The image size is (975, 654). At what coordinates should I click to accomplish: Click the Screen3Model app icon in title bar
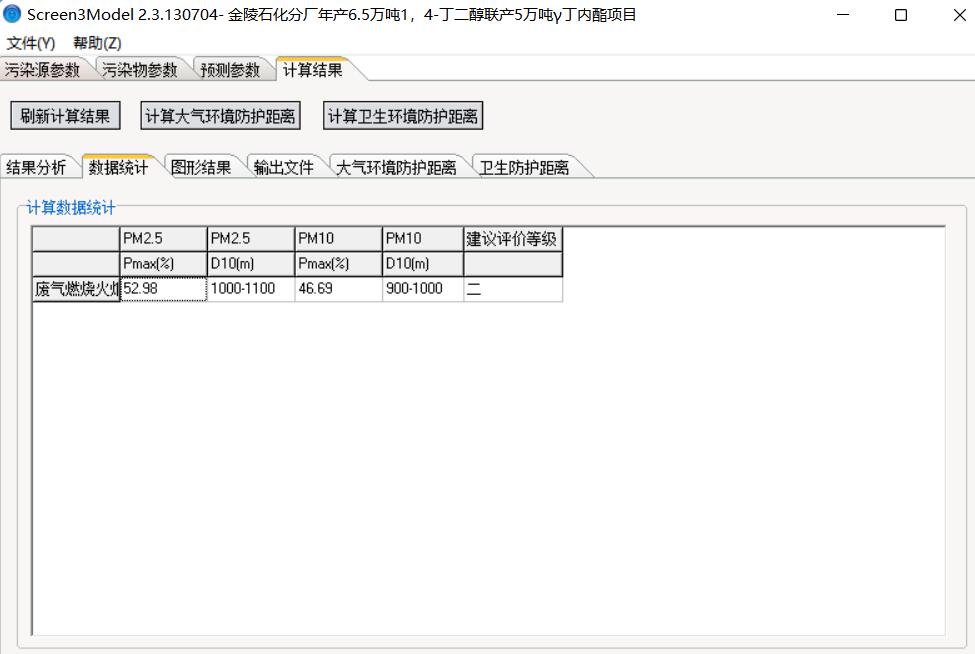12,14
